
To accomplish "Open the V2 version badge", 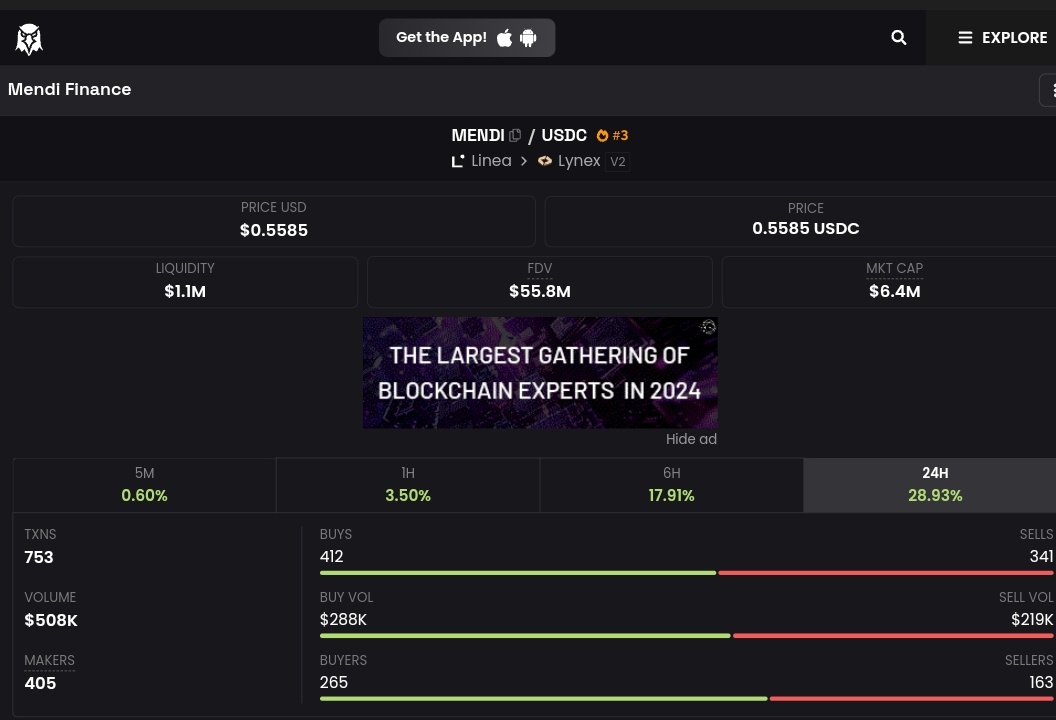I will pyautogui.click(x=617, y=161).
